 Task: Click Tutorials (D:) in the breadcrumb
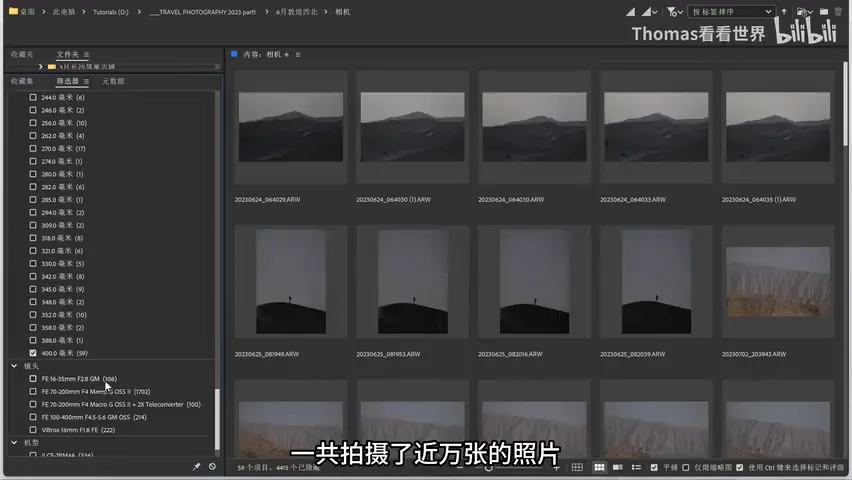111,11
